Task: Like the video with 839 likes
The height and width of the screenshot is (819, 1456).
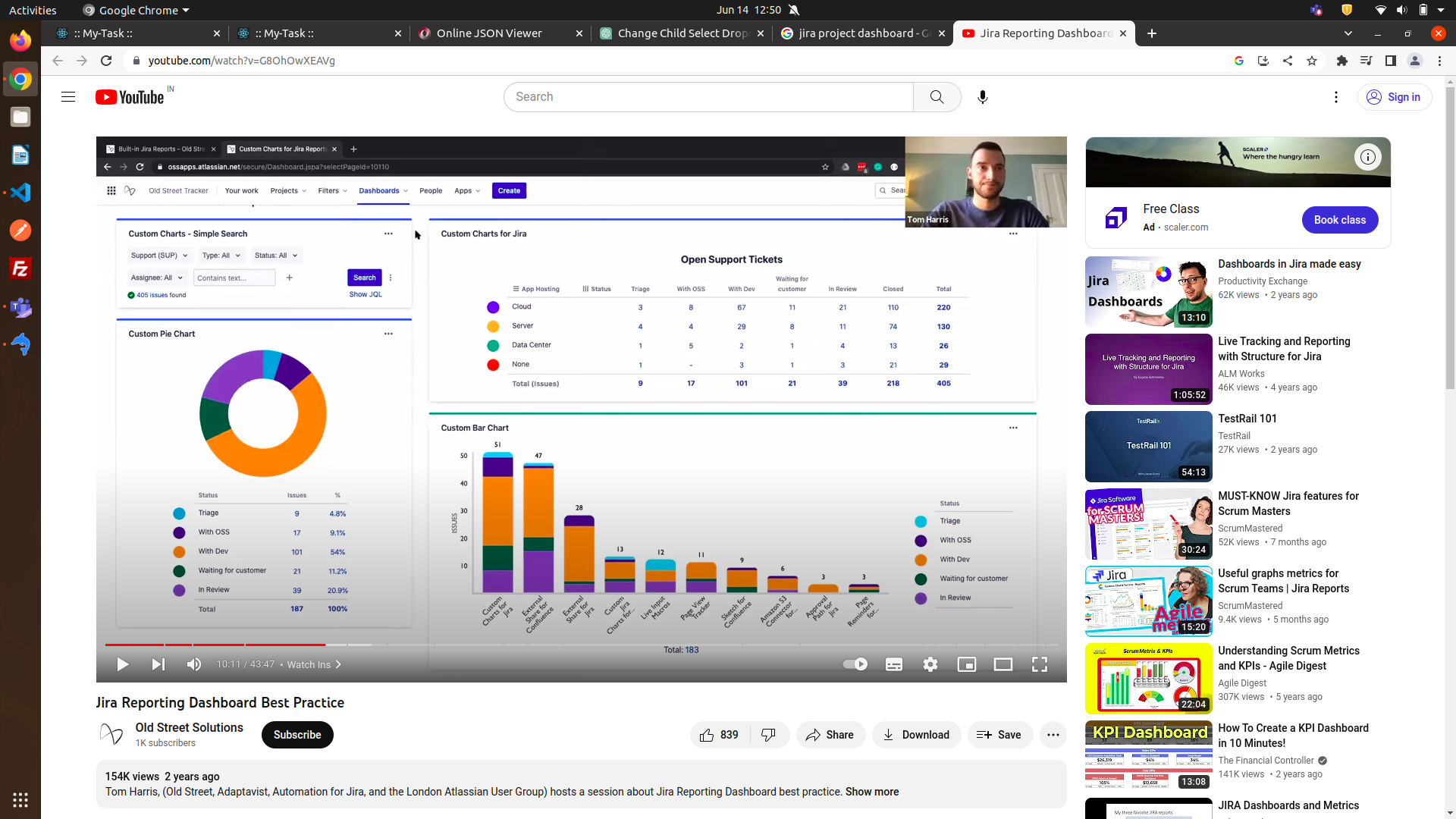Action: (719, 735)
